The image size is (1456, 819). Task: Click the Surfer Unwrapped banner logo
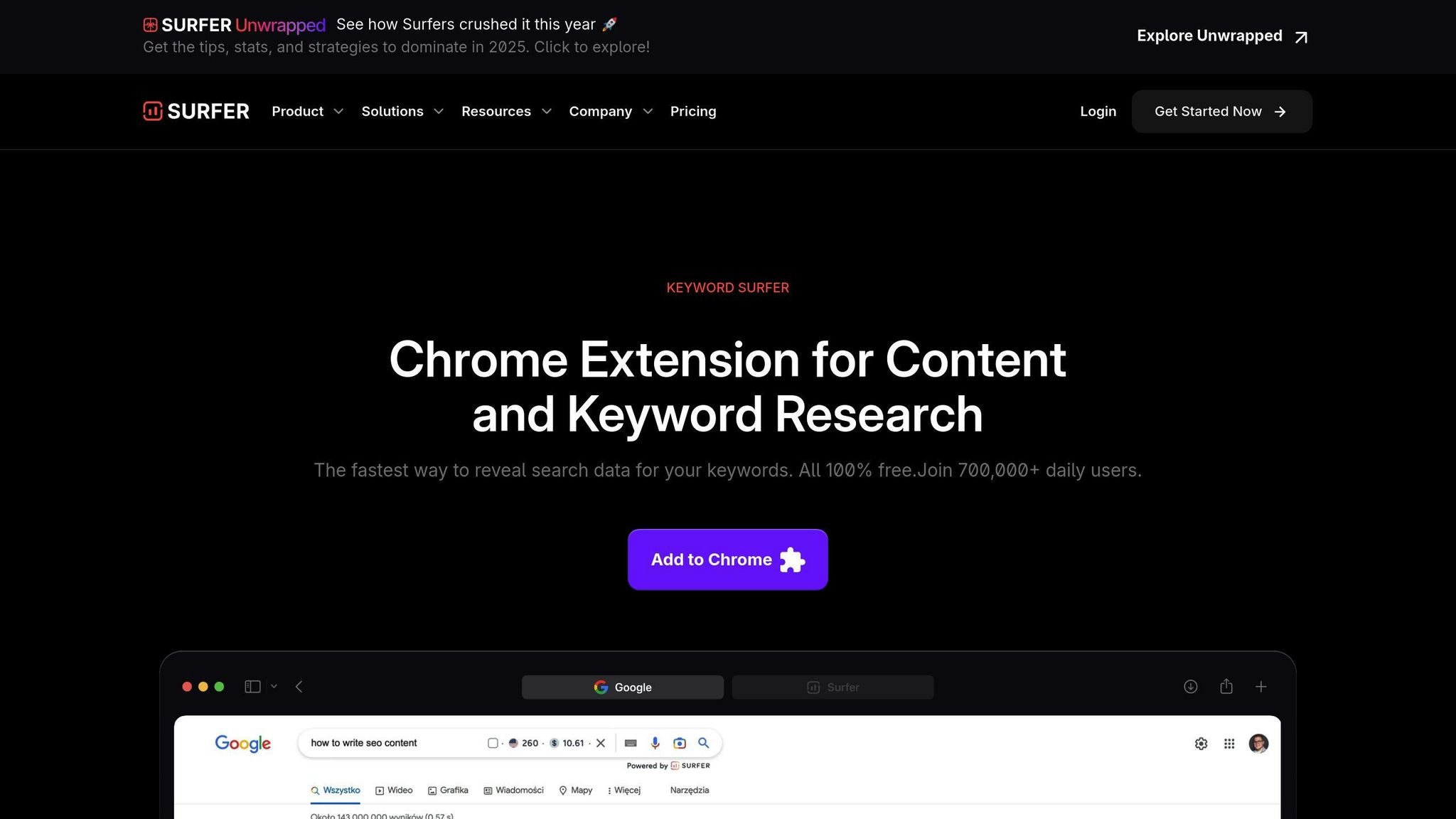pos(235,25)
